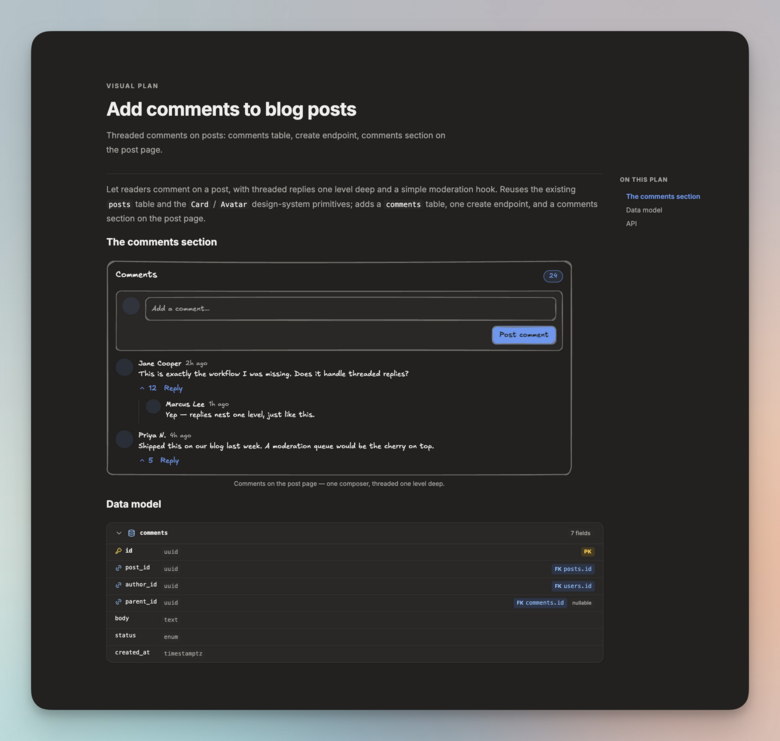780x741 pixels.
Task: Click Priya N.'s avatar circle
Action: click(x=124, y=439)
